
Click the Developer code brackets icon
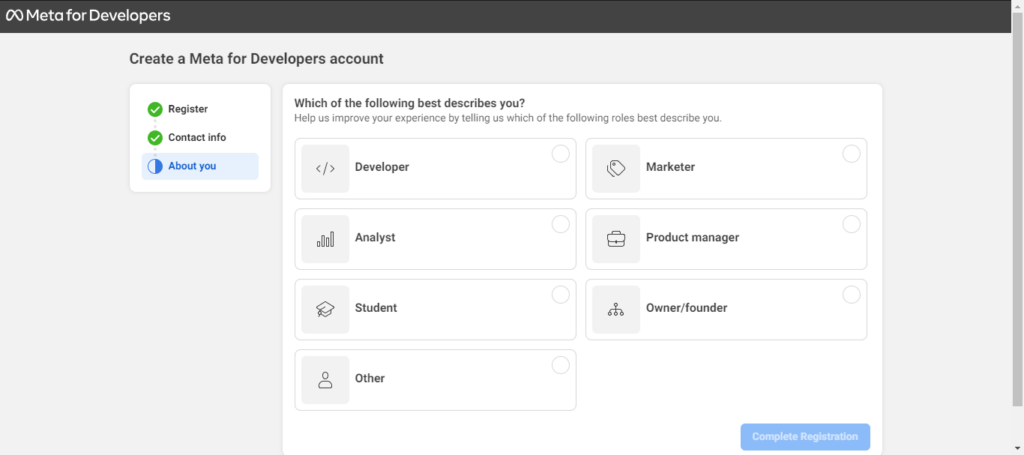(325, 168)
